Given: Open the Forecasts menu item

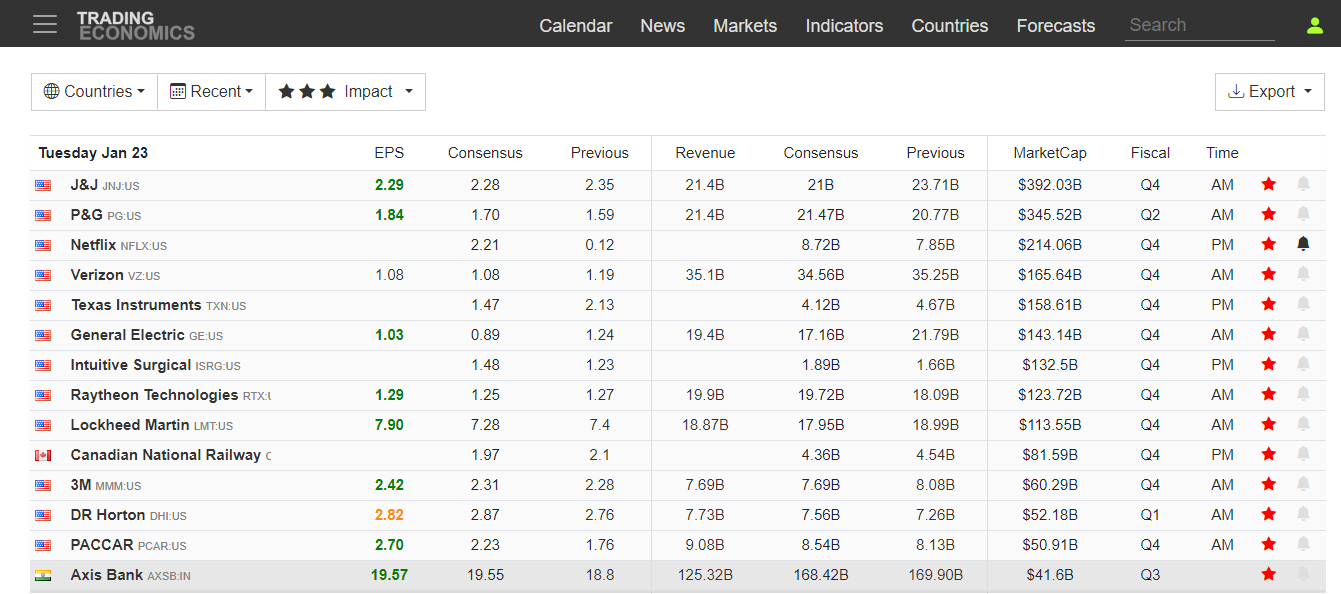Looking at the screenshot, I should [1055, 26].
